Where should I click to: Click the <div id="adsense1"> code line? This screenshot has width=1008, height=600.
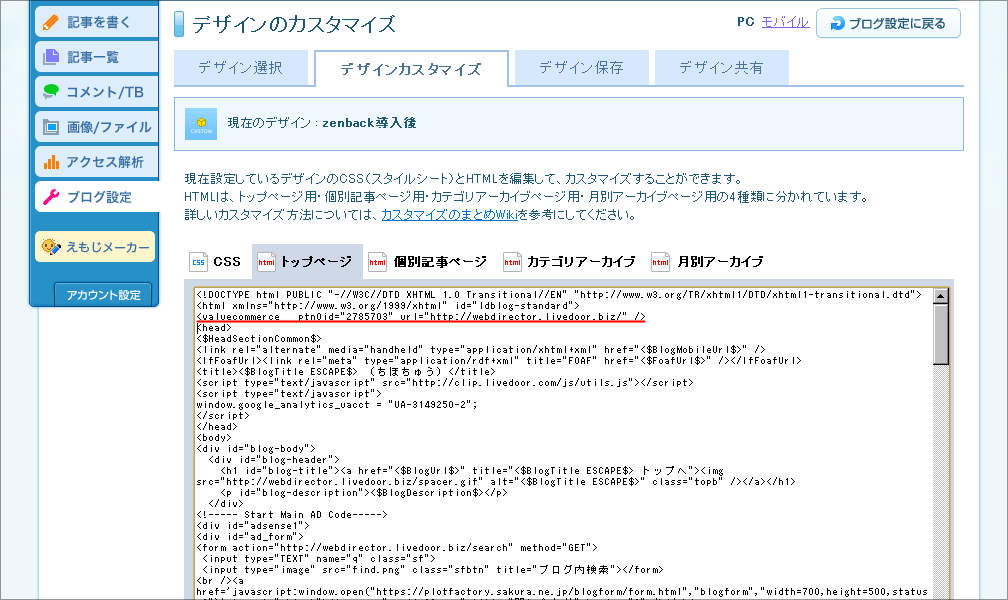click(253, 525)
